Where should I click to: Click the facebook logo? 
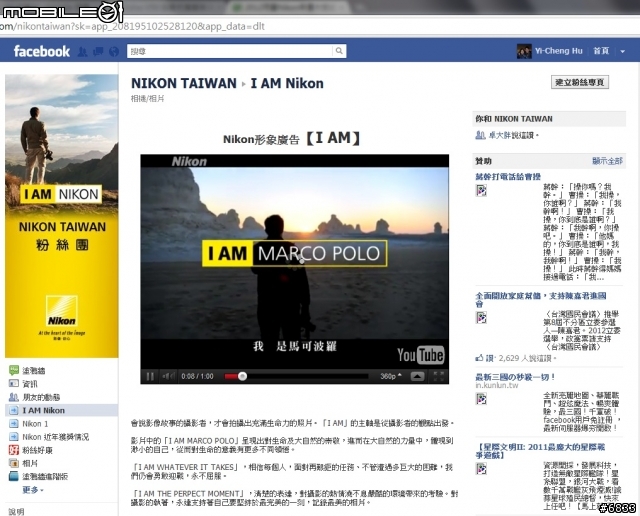(42, 51)
